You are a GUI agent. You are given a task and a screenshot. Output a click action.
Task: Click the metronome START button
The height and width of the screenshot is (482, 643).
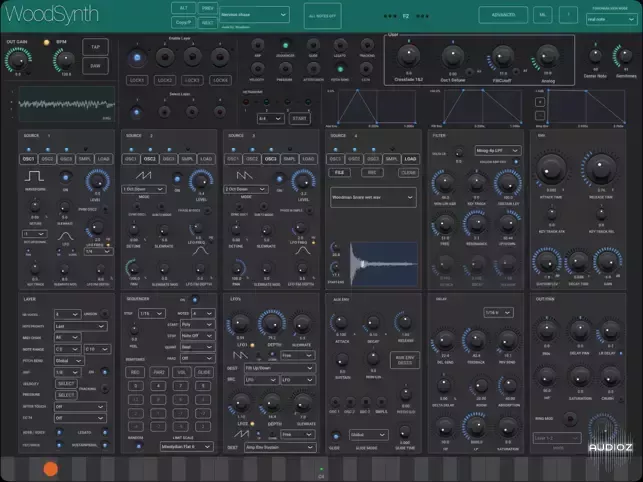point(299,119)
